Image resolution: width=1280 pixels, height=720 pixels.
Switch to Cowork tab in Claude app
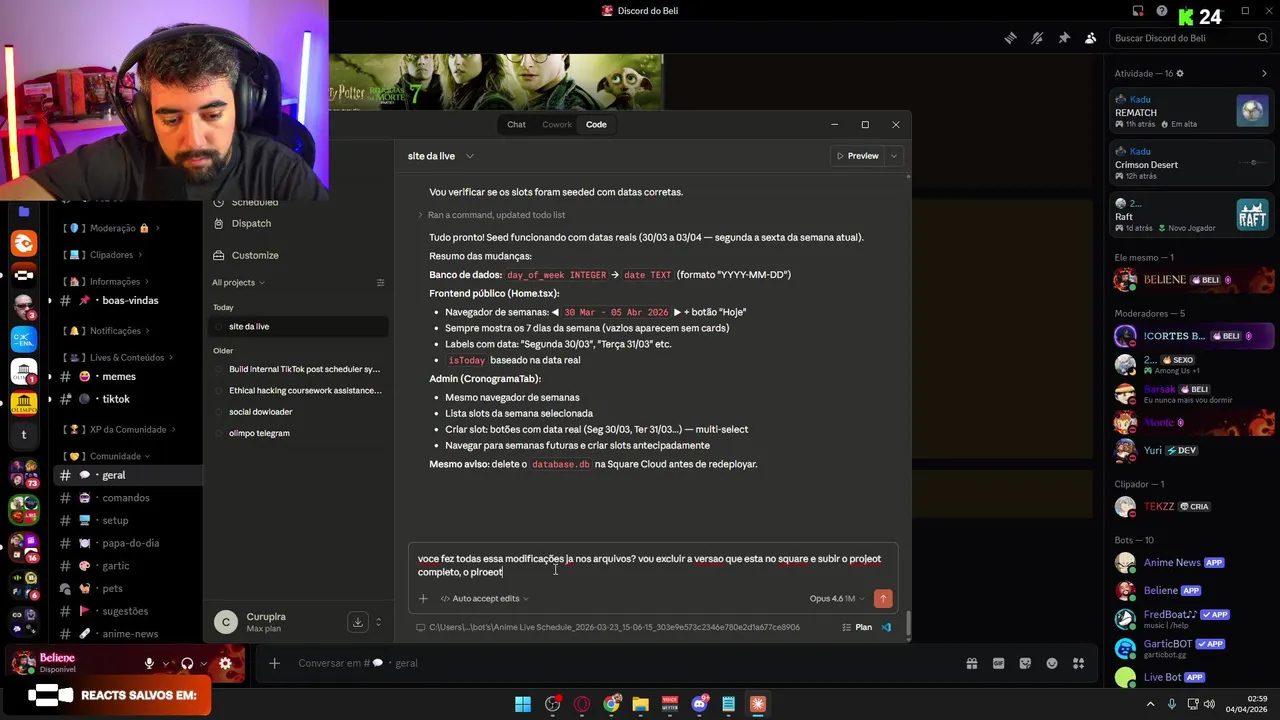(557, 124)
